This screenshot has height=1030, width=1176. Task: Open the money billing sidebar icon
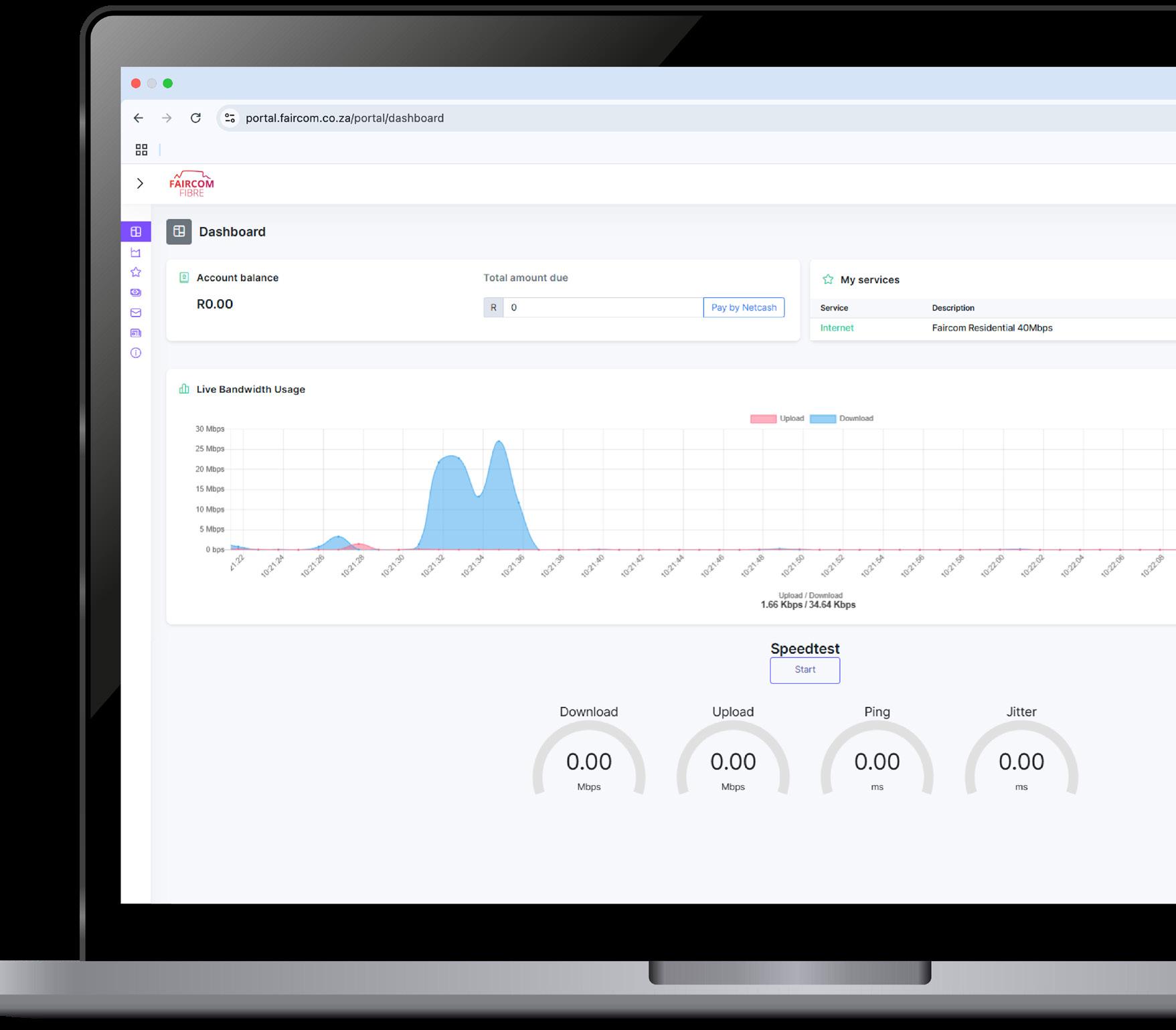tap(136, 292)
